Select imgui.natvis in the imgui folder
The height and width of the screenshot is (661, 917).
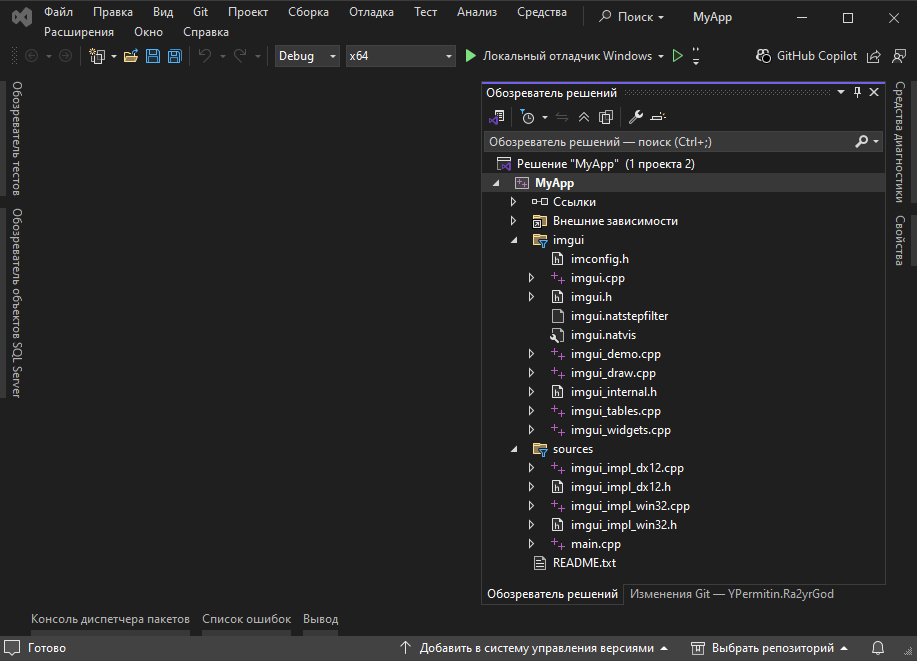click(x=603, y=335)
